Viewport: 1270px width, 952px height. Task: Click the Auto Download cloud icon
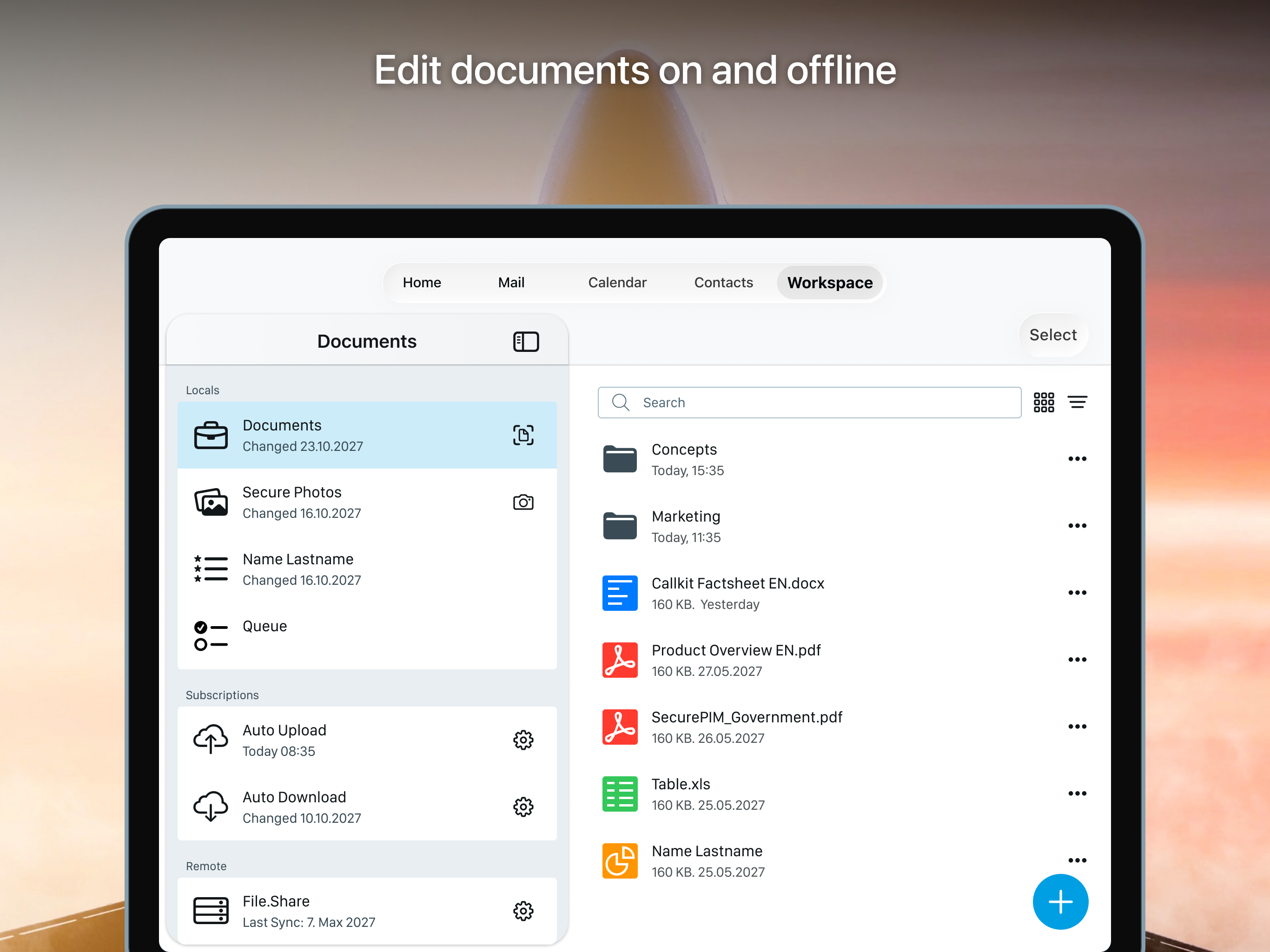(211, 807)
